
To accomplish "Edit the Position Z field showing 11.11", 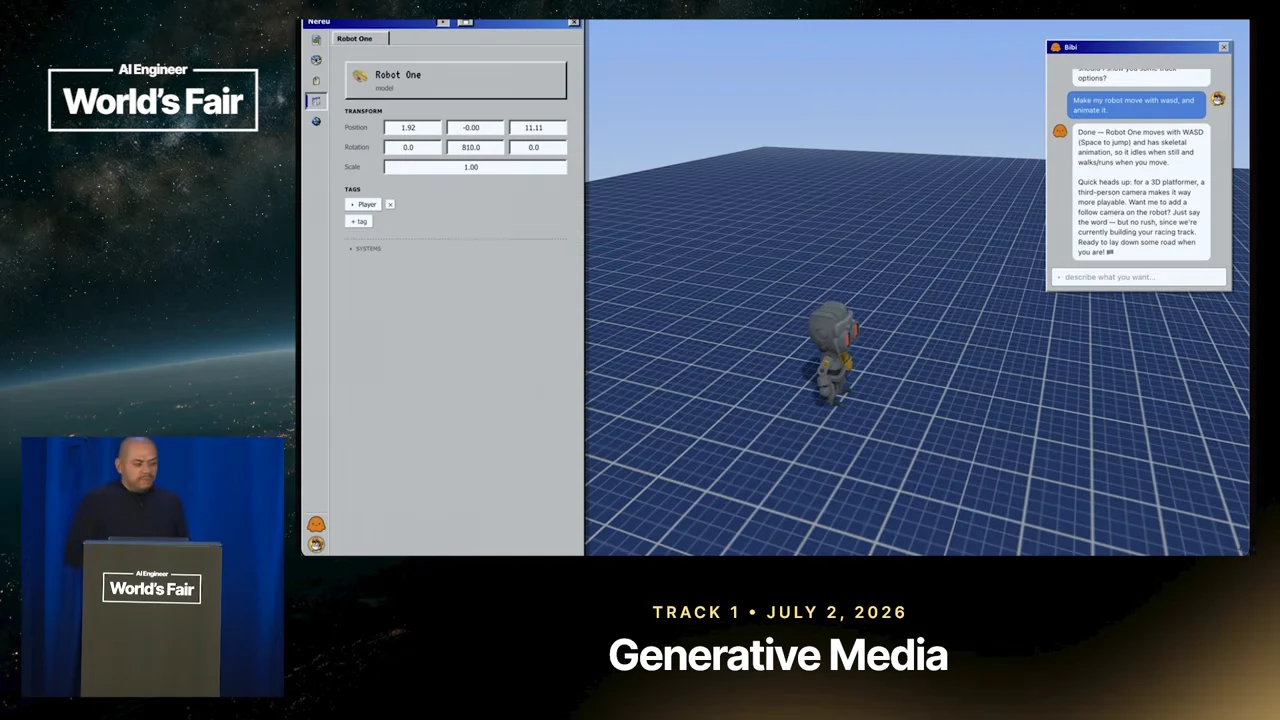I will pos(537,128).
